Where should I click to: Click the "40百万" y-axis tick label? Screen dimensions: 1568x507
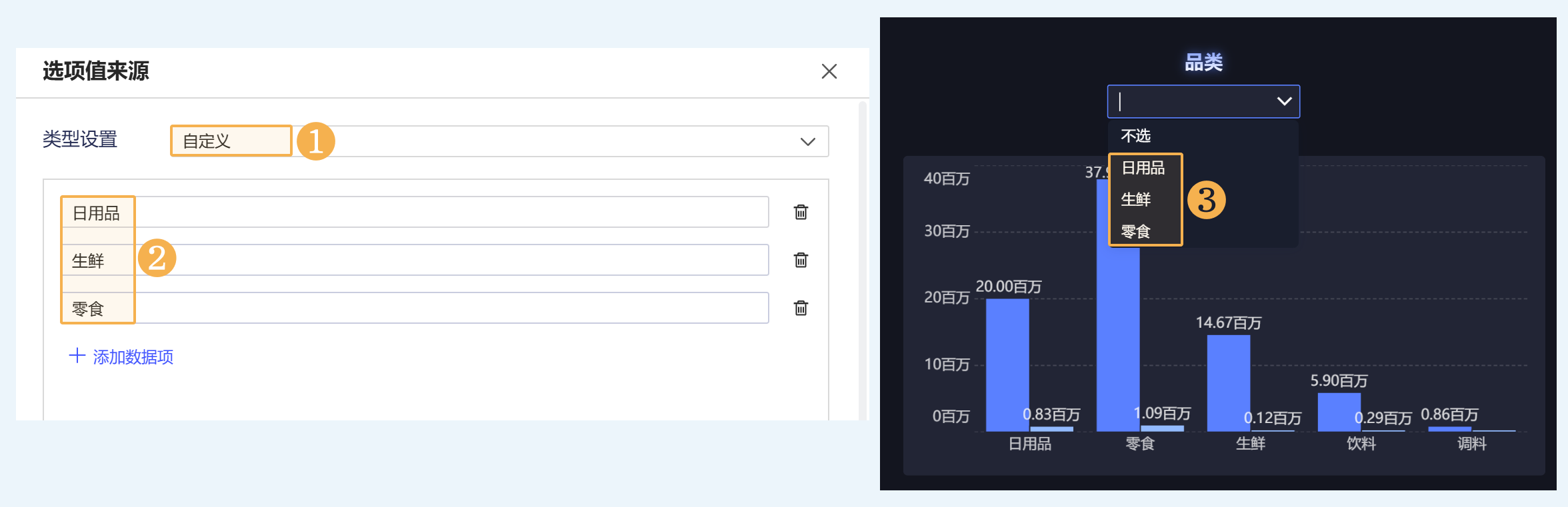tap(947, 179)
